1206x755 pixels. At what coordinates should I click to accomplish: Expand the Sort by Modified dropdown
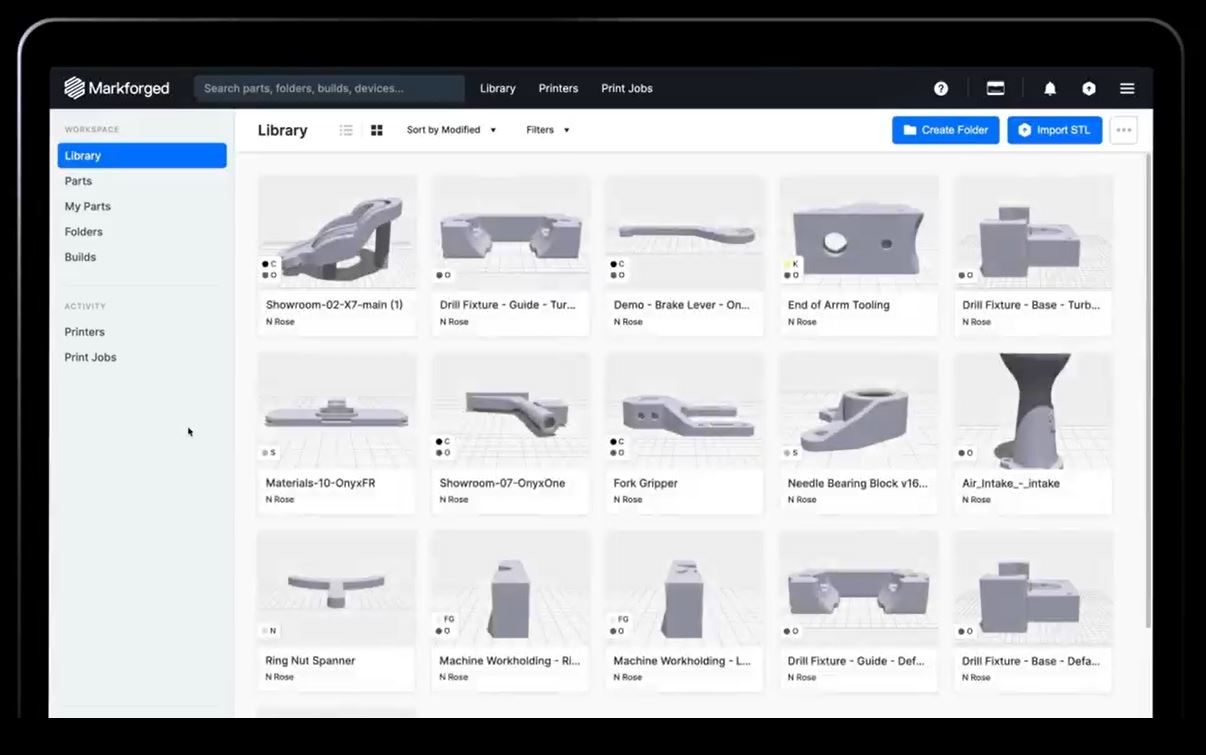click(451, 130)
